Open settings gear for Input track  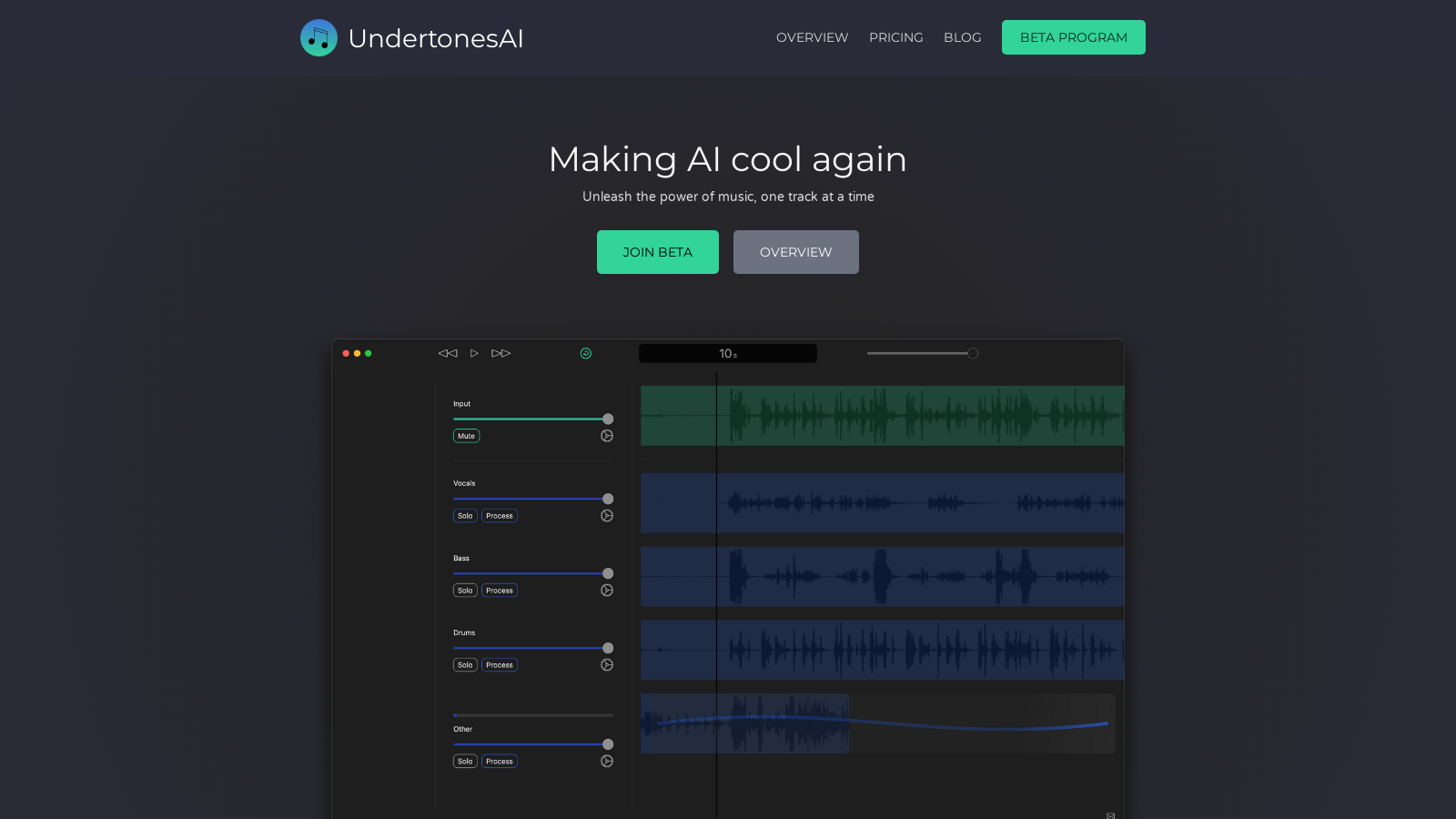pyautogui.click(x=607, y=436)
